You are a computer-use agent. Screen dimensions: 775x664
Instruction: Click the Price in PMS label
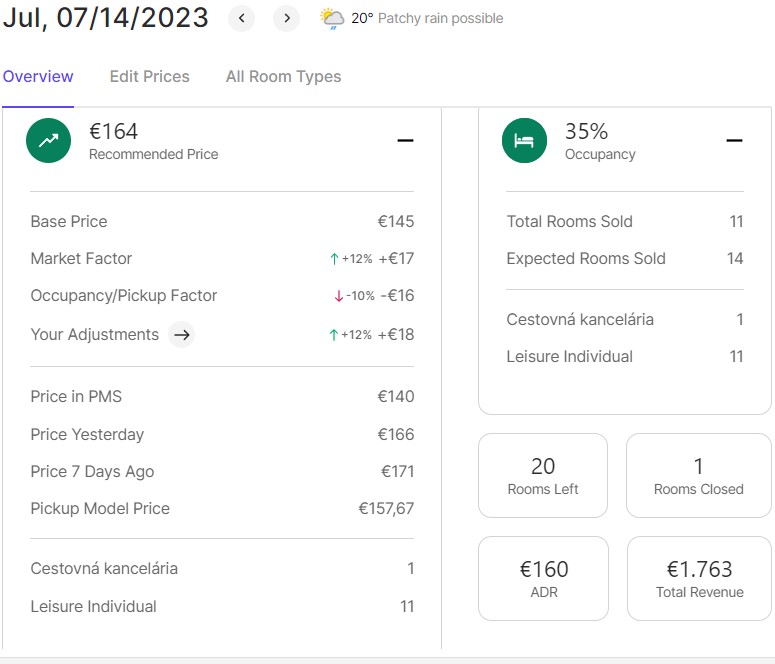[76, 397]
